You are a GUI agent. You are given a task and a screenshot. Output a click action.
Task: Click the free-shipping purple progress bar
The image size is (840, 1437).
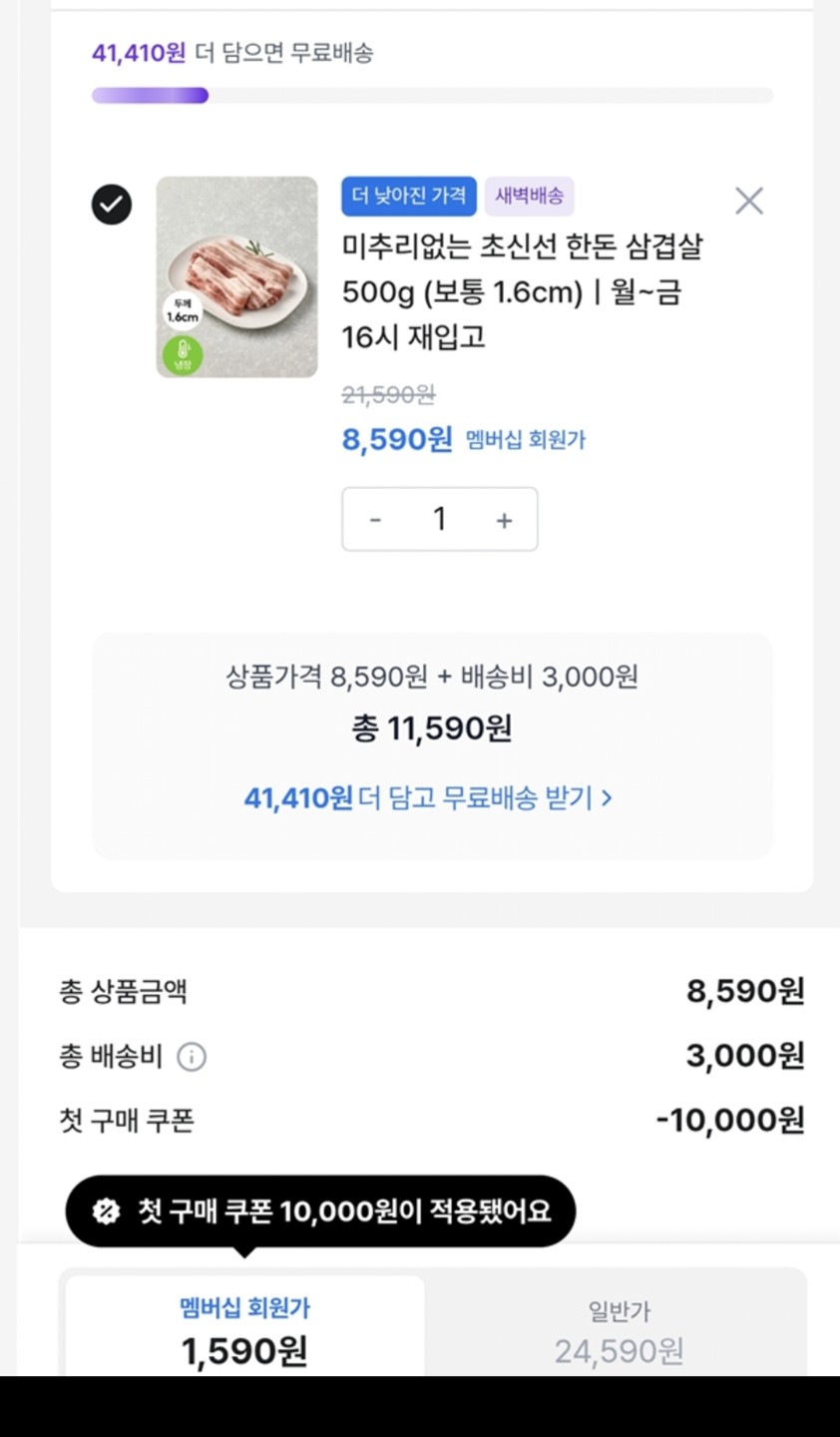(151, 96)
